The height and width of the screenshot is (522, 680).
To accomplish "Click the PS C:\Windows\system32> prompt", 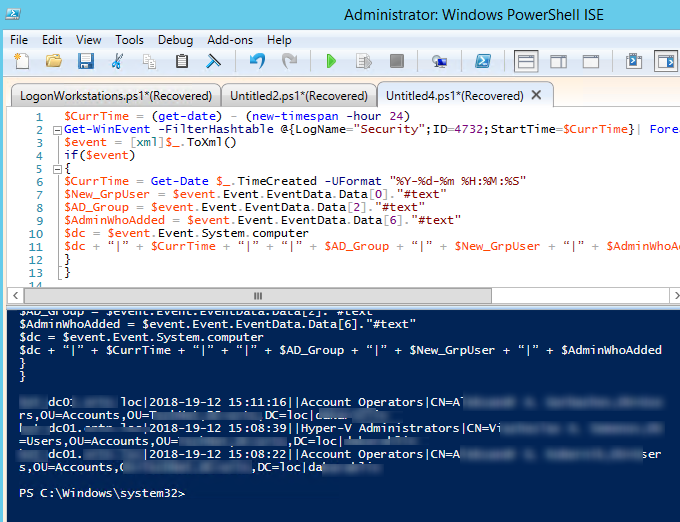I will click(102, 493).
